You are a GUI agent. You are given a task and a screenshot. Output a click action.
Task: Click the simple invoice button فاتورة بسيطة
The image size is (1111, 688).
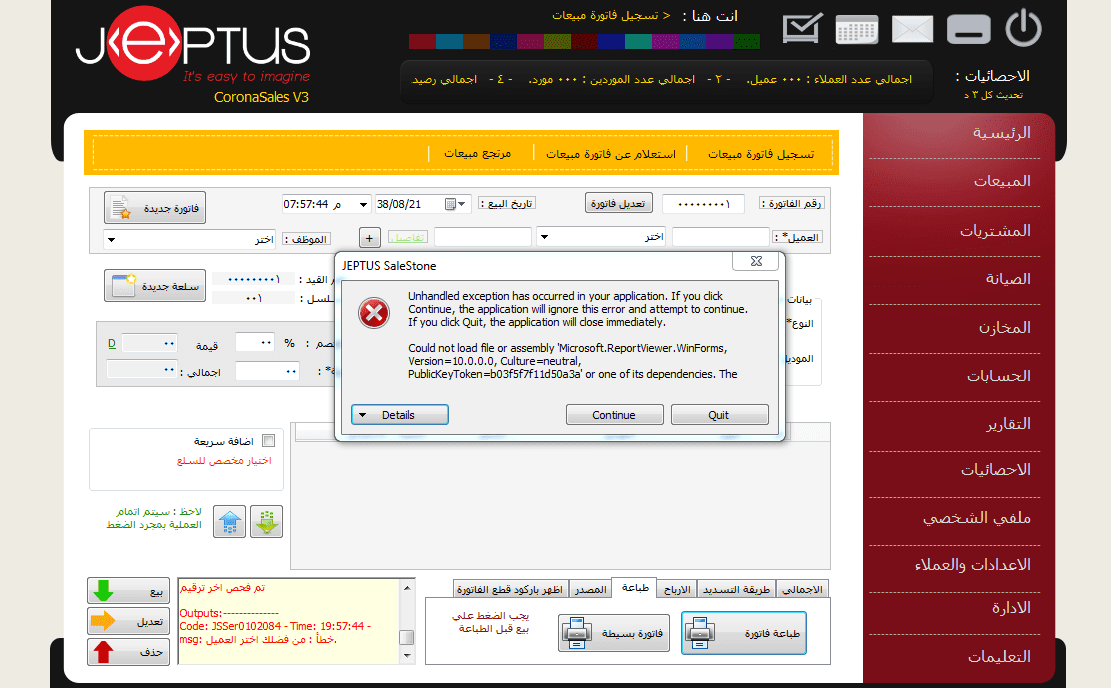614,633
